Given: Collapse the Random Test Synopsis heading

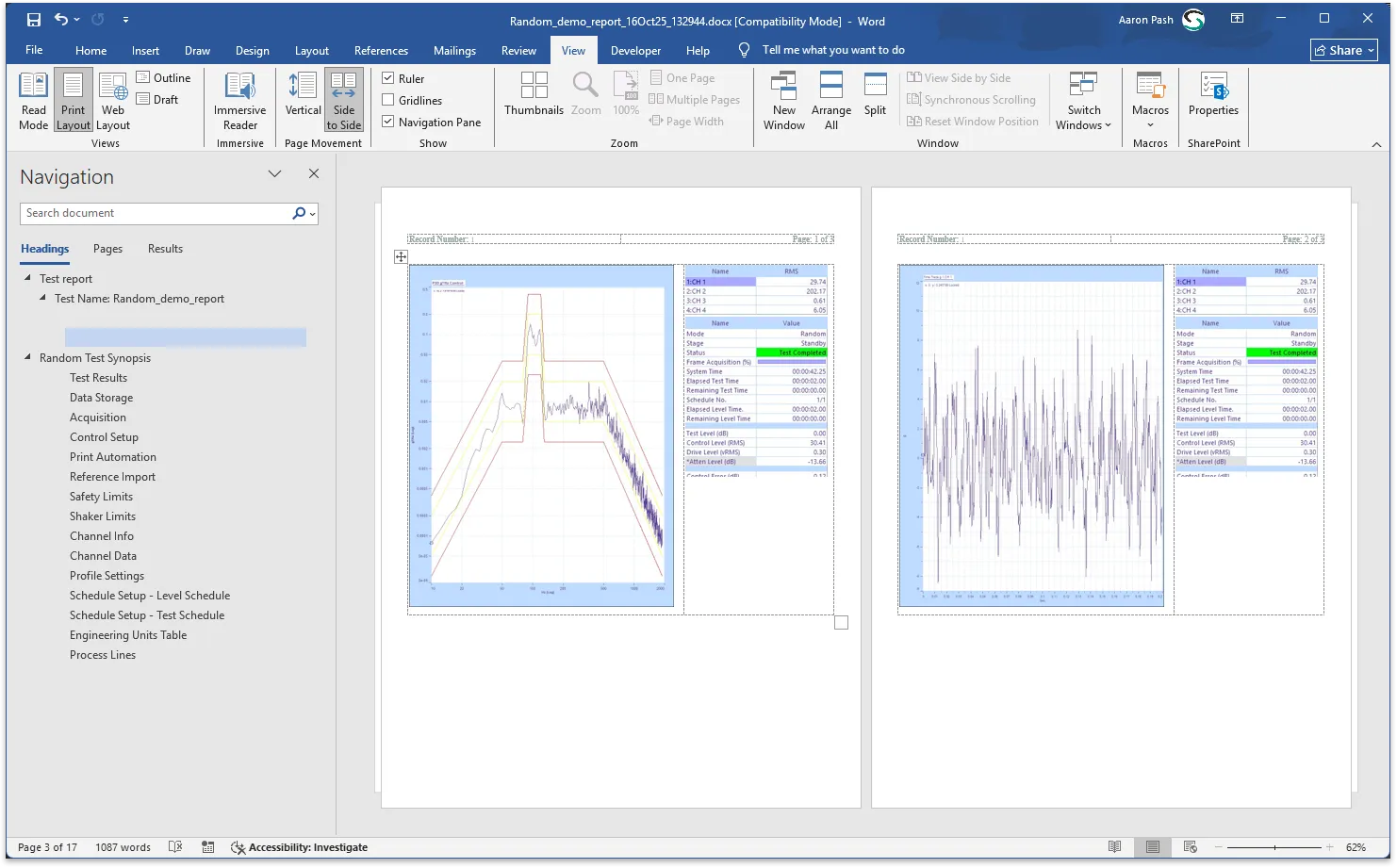Looking at the screenshot, I should pyautogui.click(x=27, y=358).
